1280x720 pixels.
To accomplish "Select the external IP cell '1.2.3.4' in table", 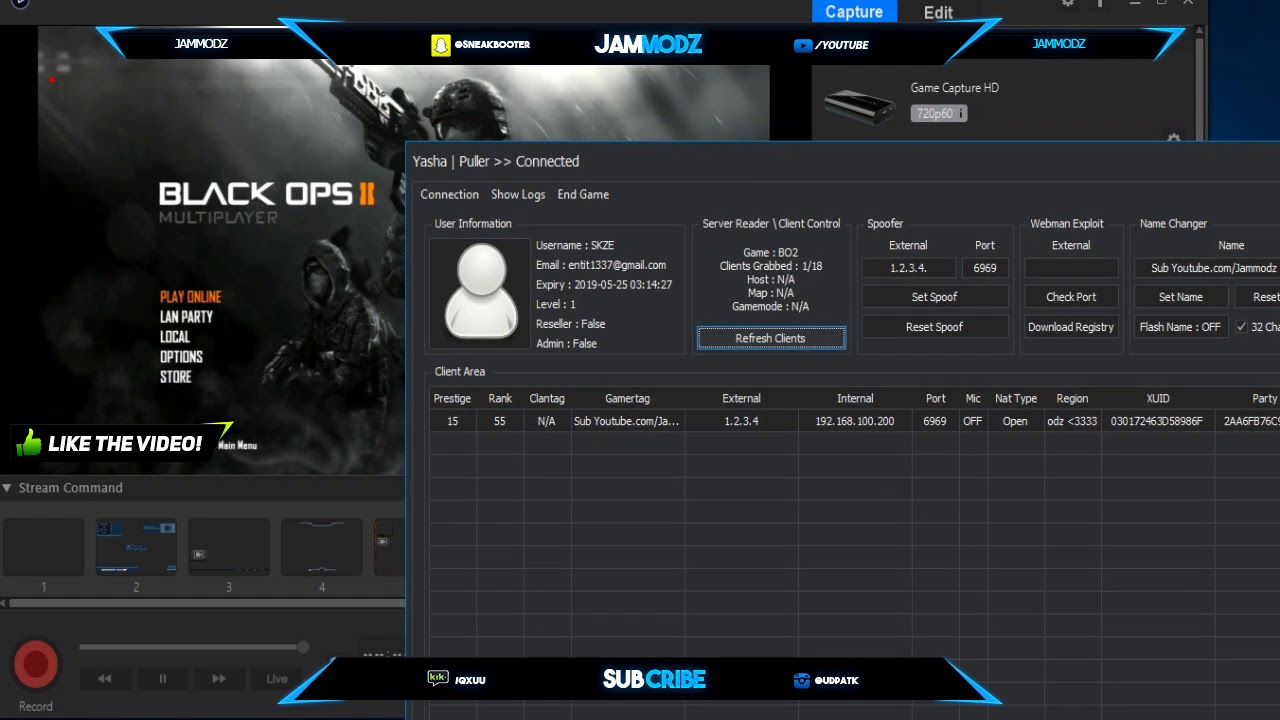I will coord(741,421).
